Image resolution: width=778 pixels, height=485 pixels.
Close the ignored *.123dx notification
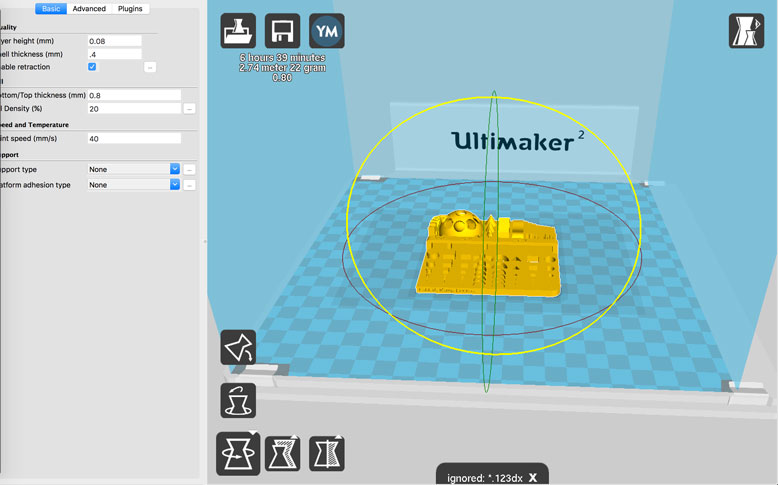532,478
